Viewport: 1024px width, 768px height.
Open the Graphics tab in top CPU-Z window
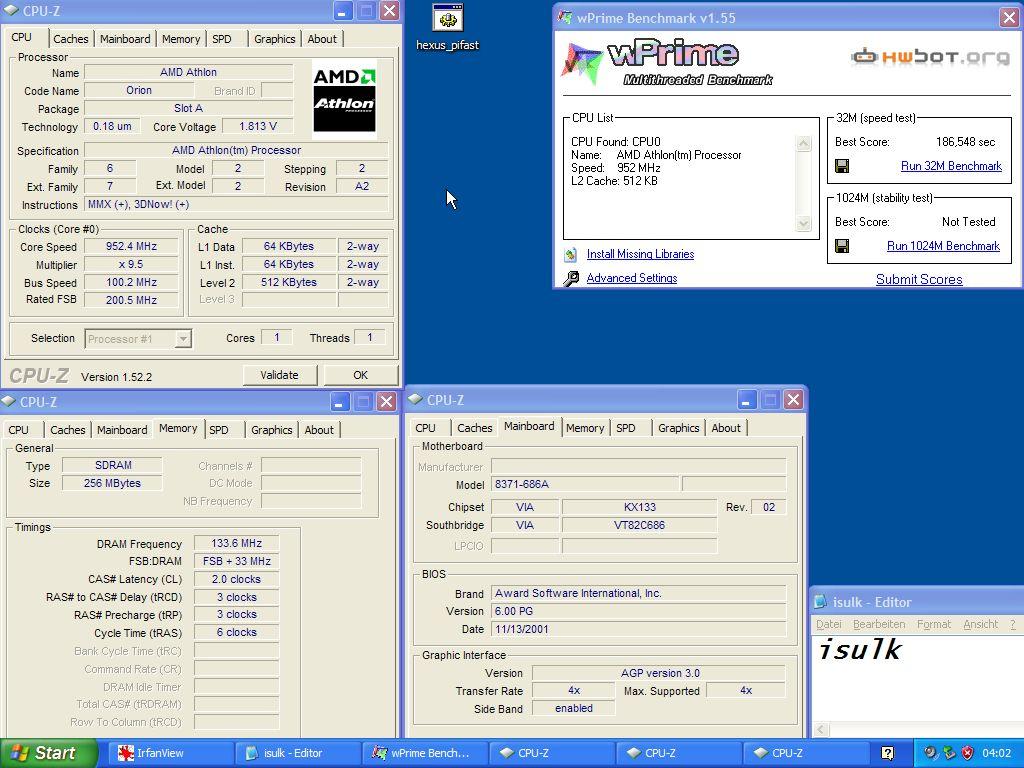point(274,39)
